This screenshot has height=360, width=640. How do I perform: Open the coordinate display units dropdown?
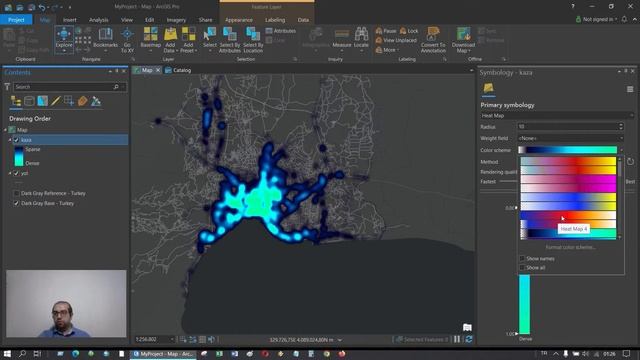[x=340, y=340]
